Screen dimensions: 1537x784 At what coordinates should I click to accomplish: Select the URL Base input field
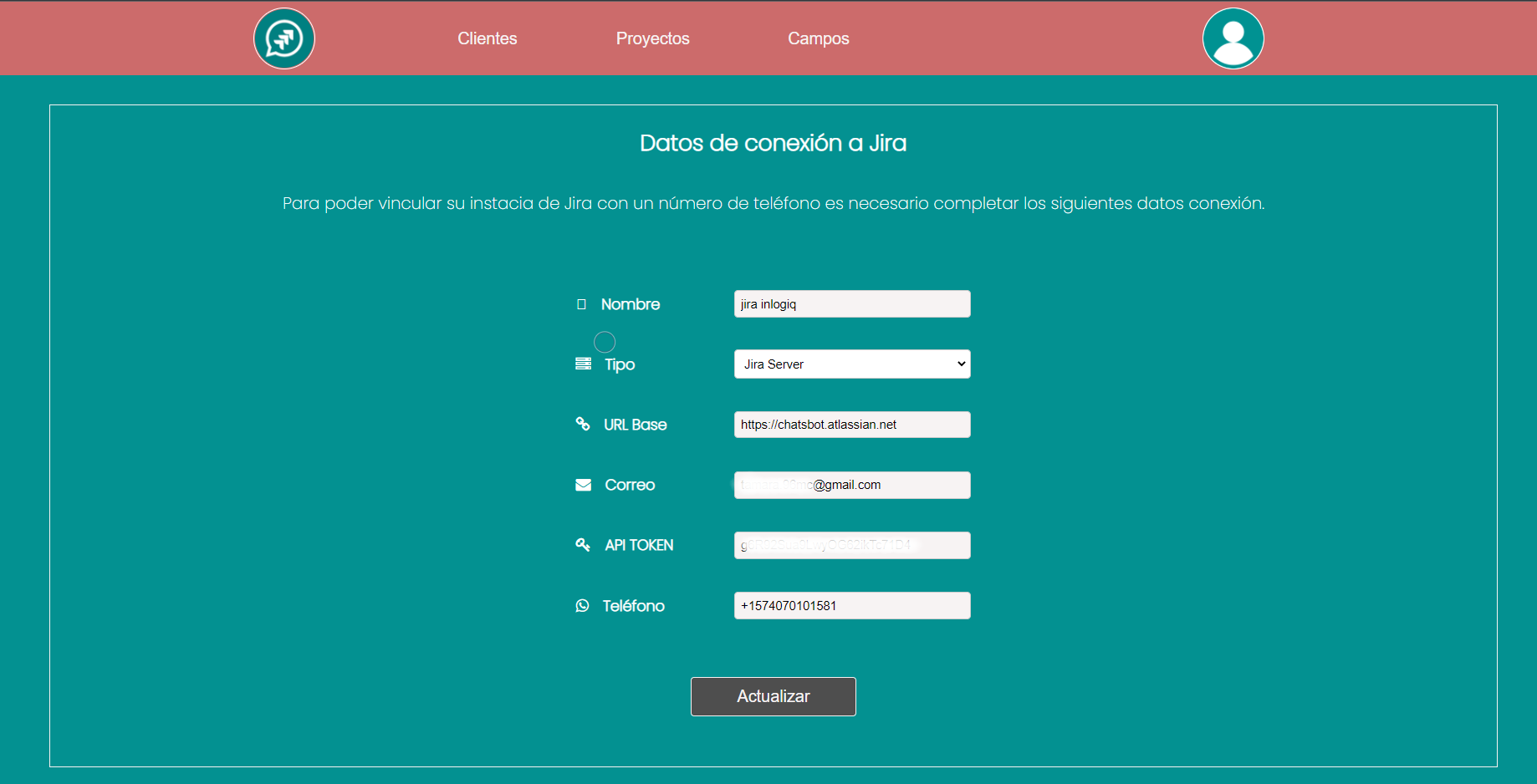[x=851, y=424]
